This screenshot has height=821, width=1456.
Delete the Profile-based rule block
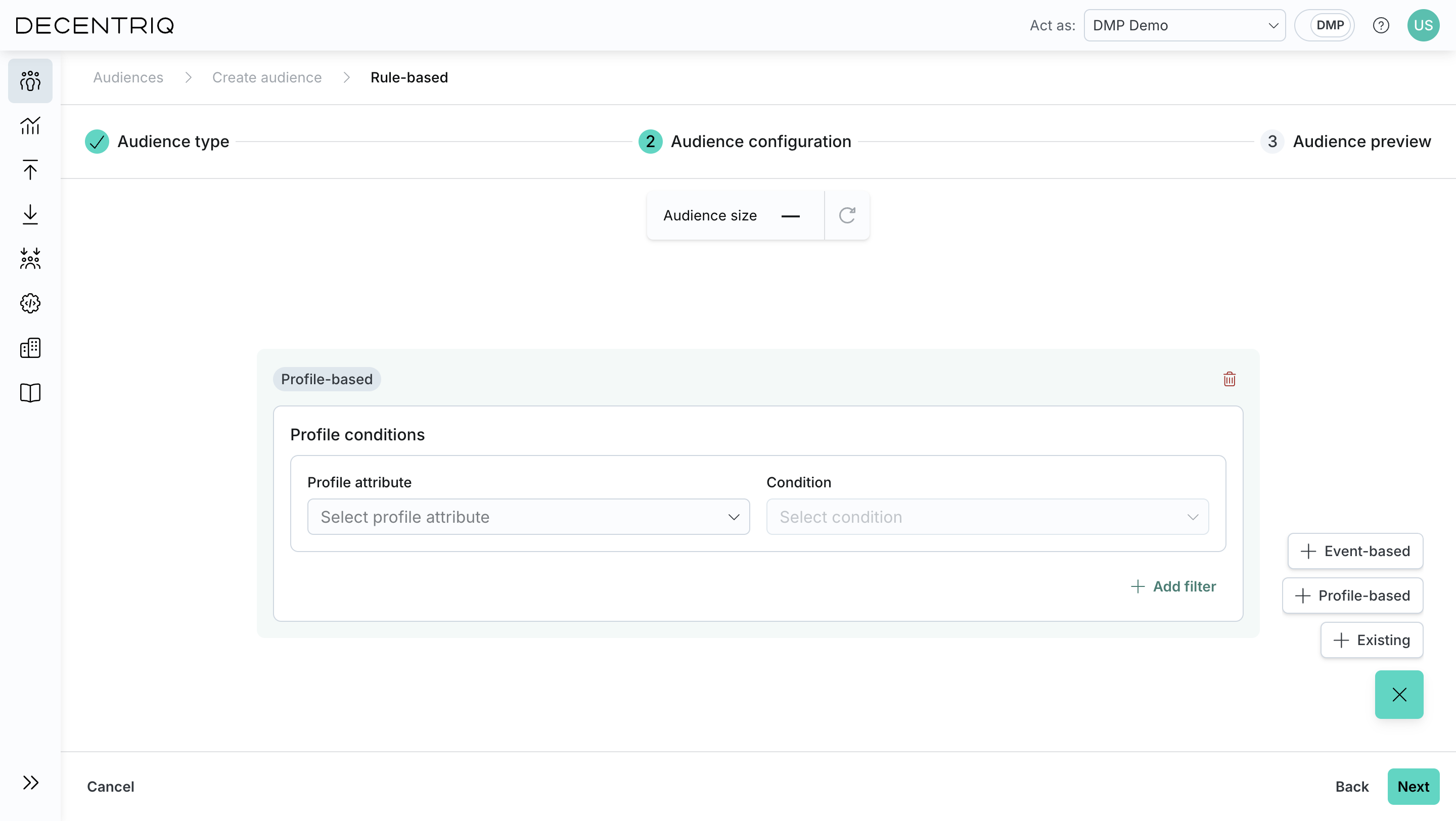click(1230, 379)
